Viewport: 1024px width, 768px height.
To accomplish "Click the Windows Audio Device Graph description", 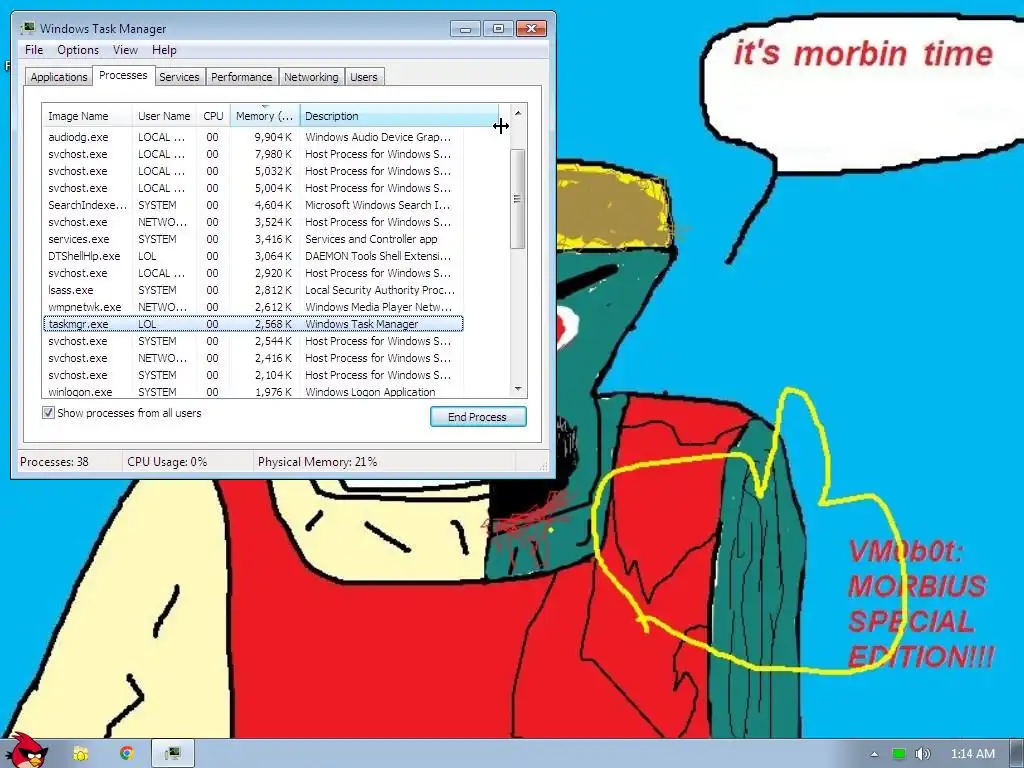I will tap(377, 137).
